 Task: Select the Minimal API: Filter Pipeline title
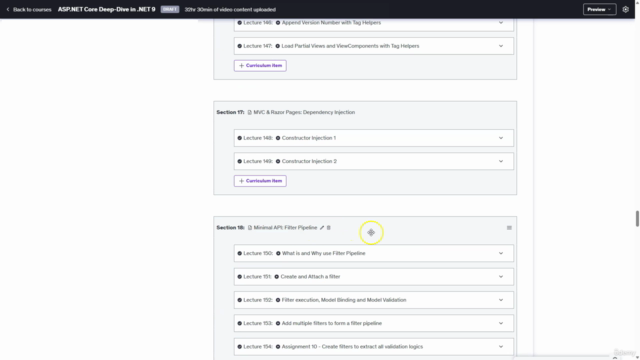[x=285, y=228]
